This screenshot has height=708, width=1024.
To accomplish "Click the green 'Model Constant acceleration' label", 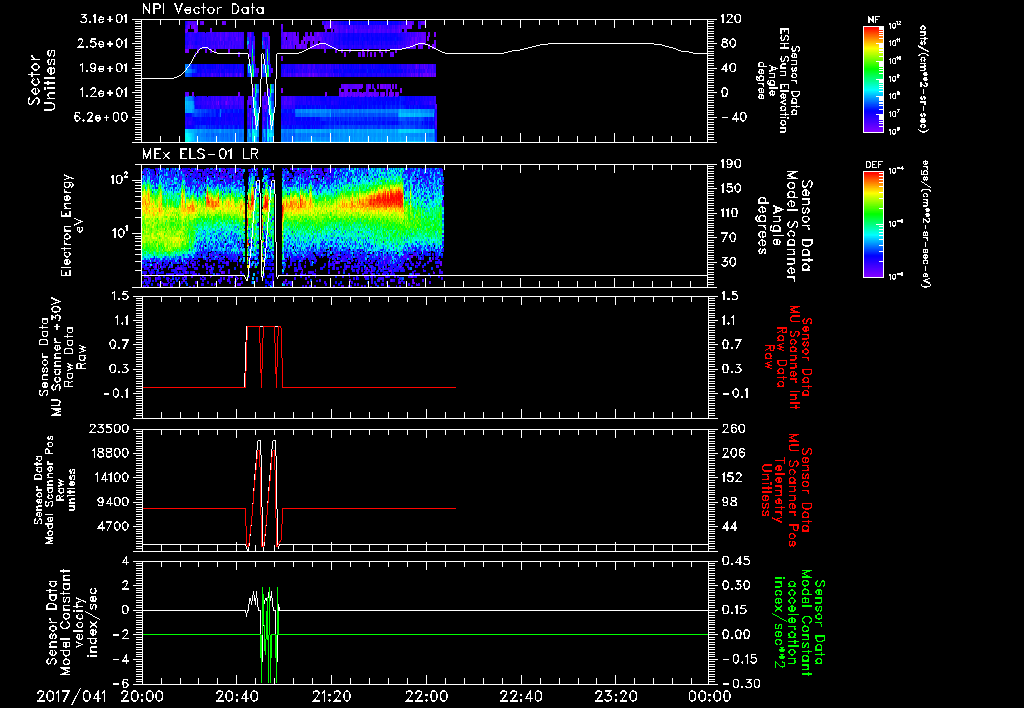I will pos(798,622).
